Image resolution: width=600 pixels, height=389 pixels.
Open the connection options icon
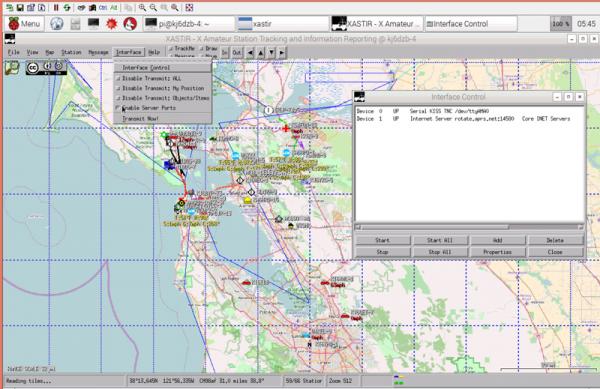(31, 7)
